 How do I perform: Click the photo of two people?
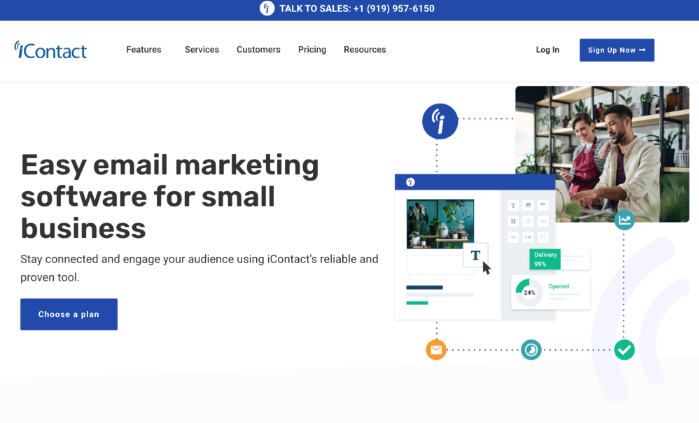pyautogui.click(x=602, y=154)
